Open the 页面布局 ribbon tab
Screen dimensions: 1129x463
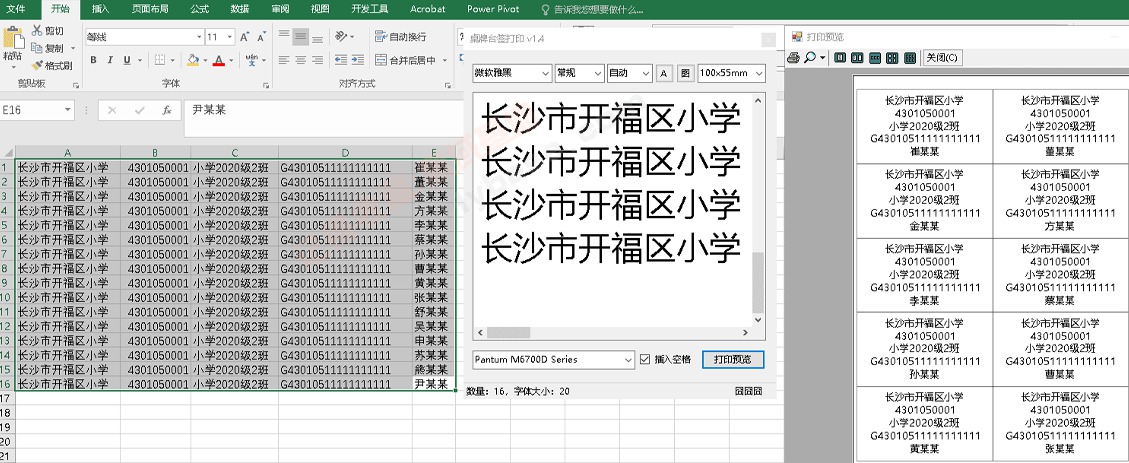pos(149,9)
